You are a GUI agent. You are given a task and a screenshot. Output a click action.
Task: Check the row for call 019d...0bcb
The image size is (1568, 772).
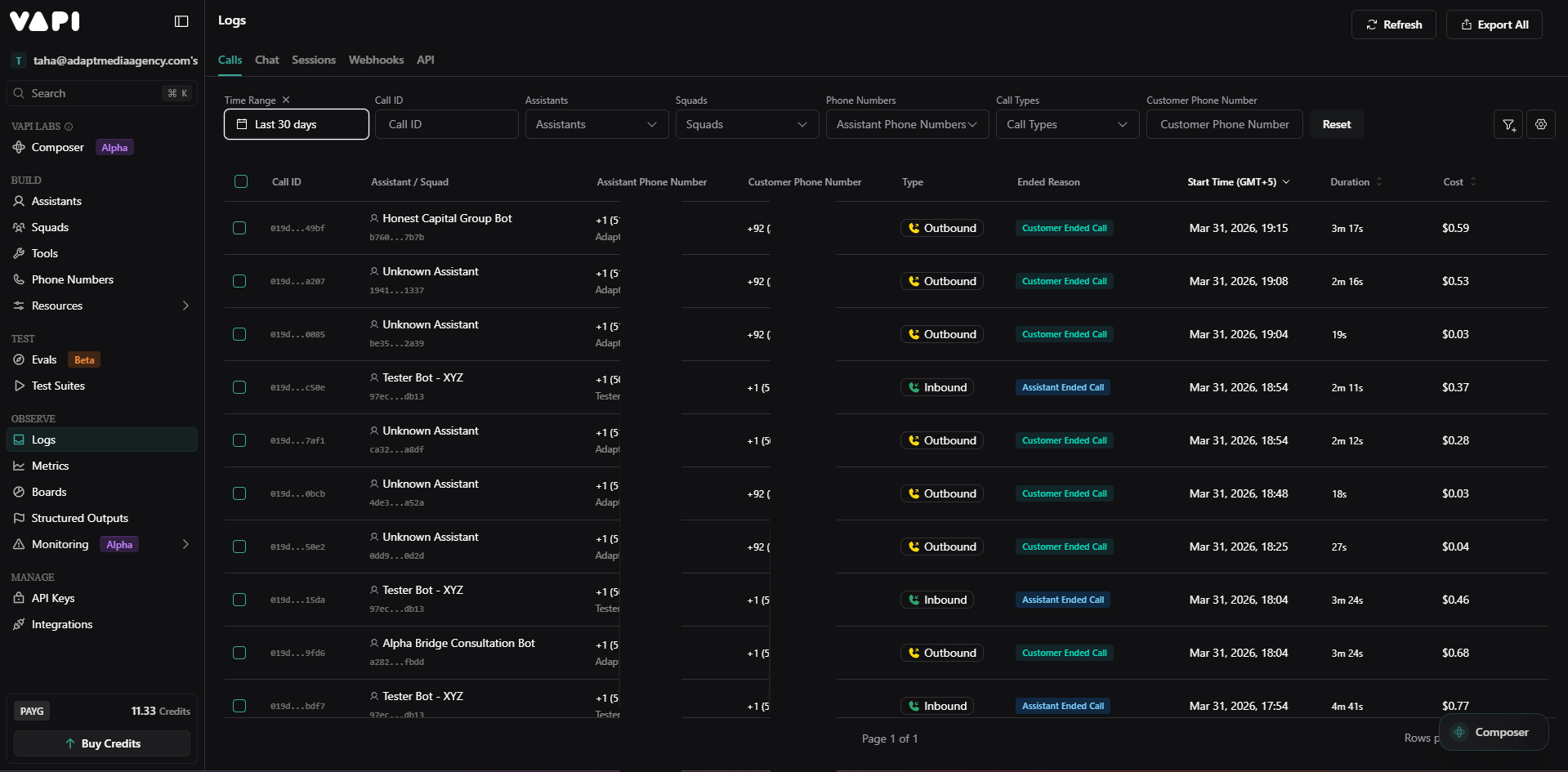click(x=239, y=493)
